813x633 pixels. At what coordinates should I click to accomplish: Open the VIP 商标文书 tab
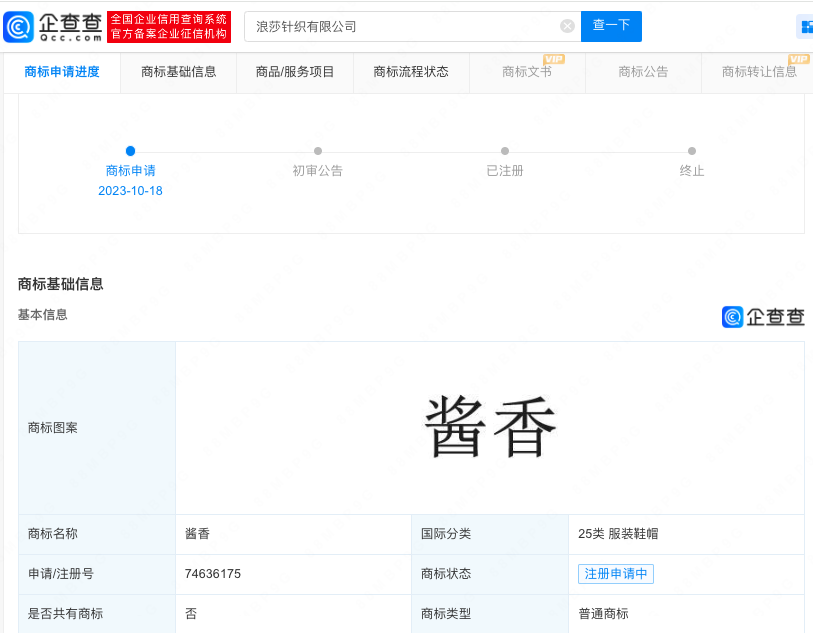[527, 72]
